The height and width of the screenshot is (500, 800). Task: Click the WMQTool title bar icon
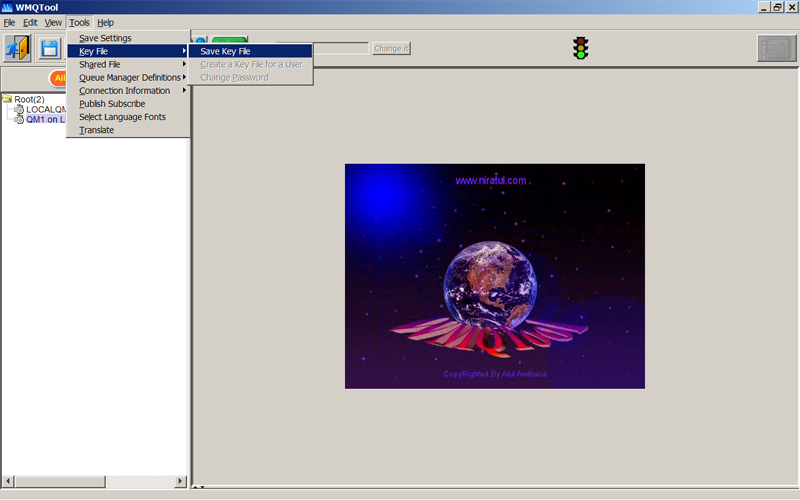pyautogui.click(x=7, y=7)
